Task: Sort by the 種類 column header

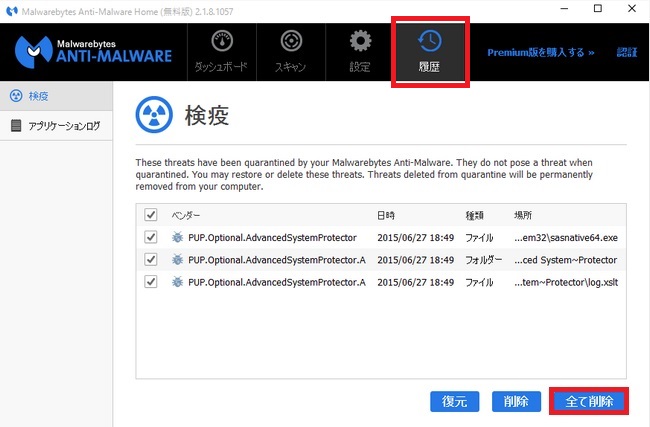Action: [475, 215]
